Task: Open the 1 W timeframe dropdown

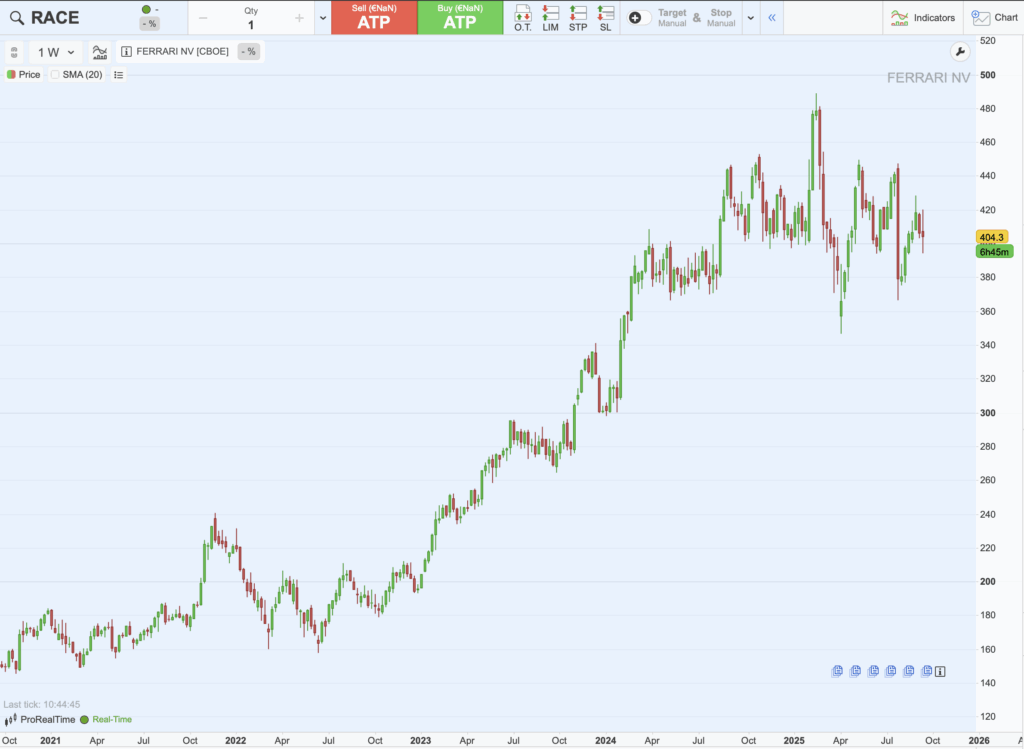Action: point(56,52)
